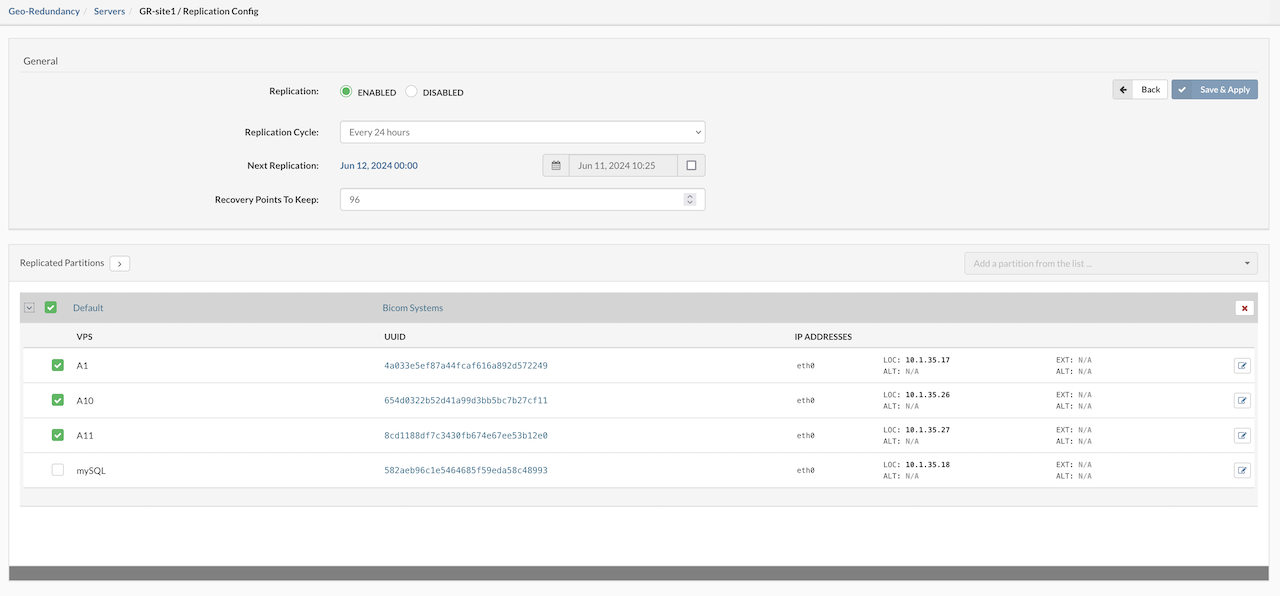Click the Save & Apply button
1280x596 pixels.
point(1214,90)
